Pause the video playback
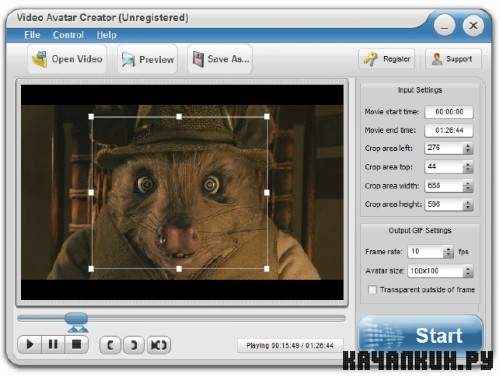The width and height of the screenshot is (500, 377). coord(53,344)
